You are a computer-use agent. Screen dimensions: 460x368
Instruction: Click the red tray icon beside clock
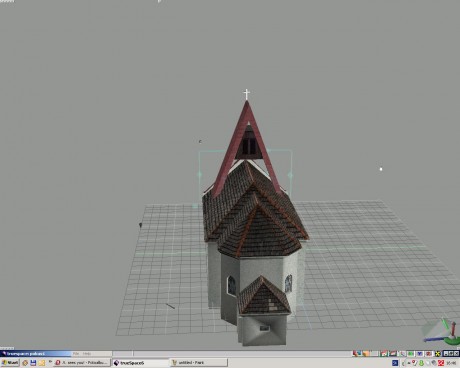(441, 363)
